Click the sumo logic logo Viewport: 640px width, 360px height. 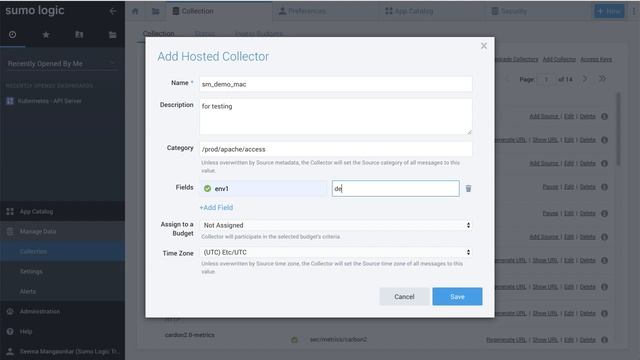coord(35,10)
